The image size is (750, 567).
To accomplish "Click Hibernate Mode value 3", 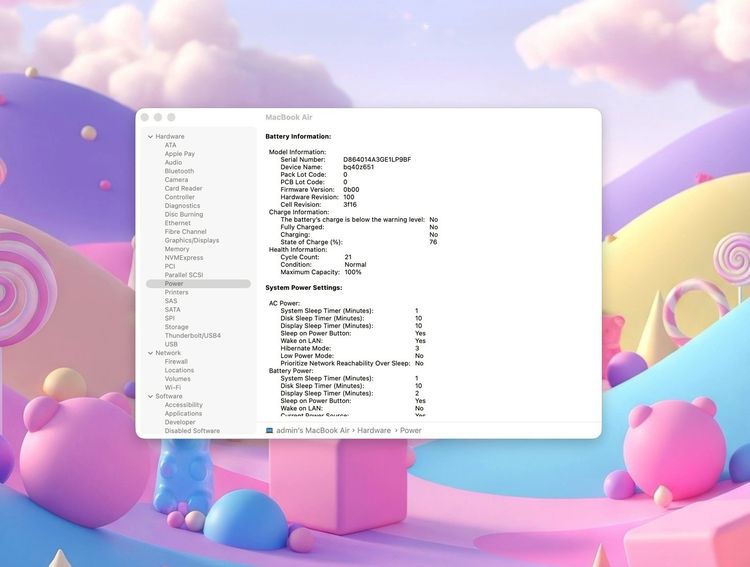I will pos(417,348).
